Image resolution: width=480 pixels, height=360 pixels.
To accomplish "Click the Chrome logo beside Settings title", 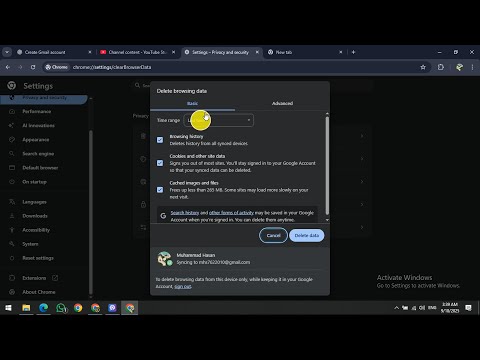I will pyautogui.click(x=12, y=86).
